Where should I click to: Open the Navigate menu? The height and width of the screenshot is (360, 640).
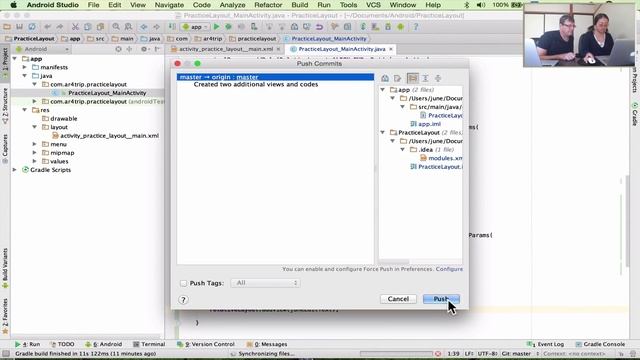pyautogui.click(x=169, y=5)
